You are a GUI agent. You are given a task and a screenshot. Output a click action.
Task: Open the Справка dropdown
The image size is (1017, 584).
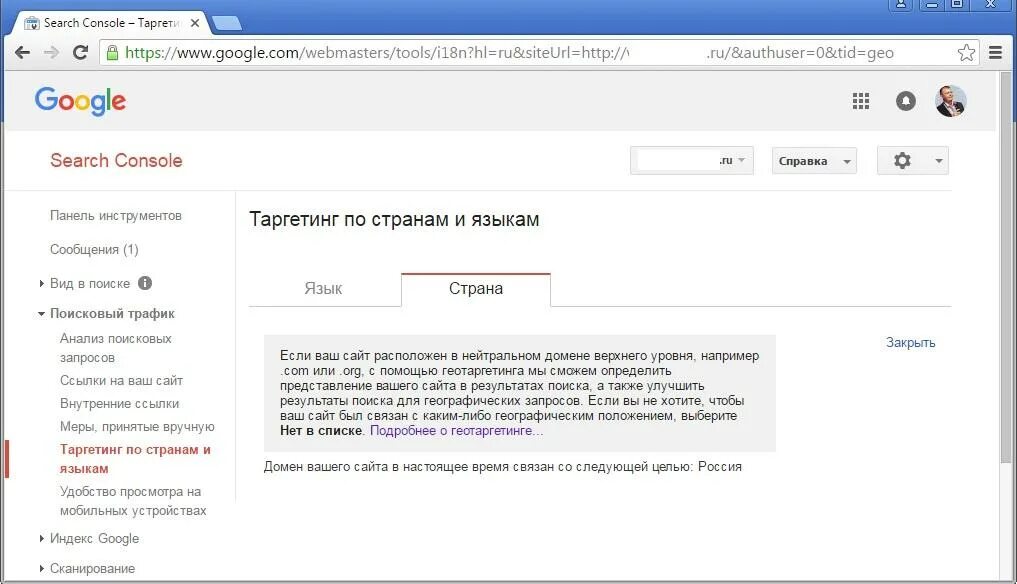[x=814, y=161]
